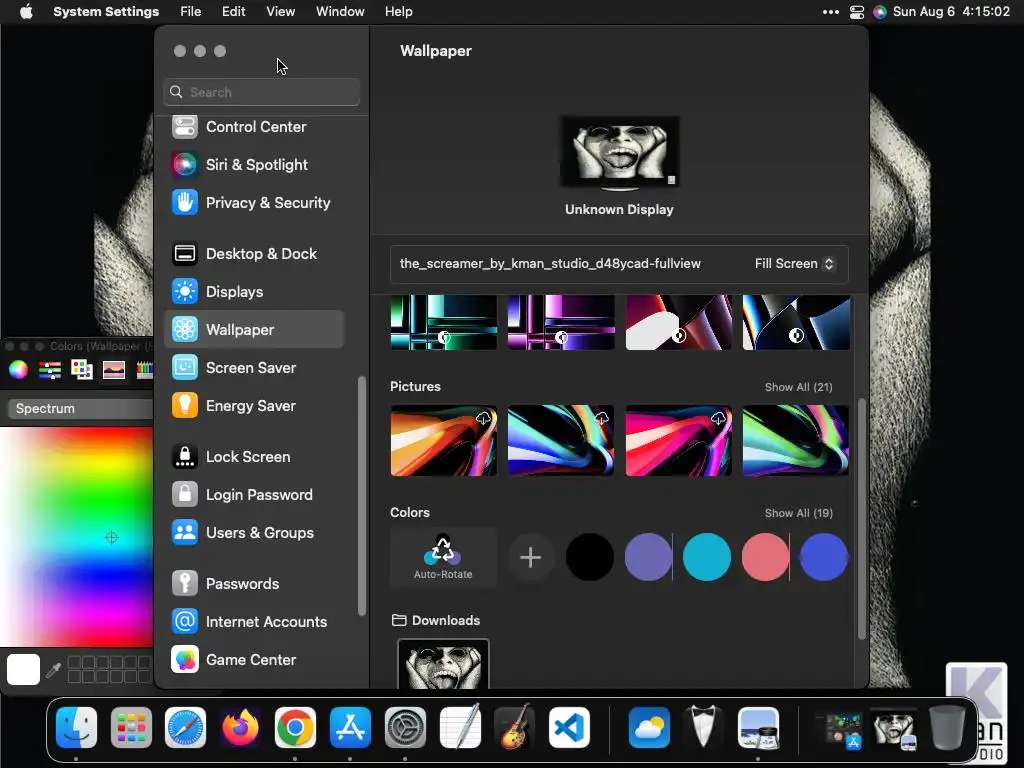The image size is (1024, 768).
Task: Select the purple-magenta dynamic wallpaper thumbnail
Action: [x=561, y=322]
